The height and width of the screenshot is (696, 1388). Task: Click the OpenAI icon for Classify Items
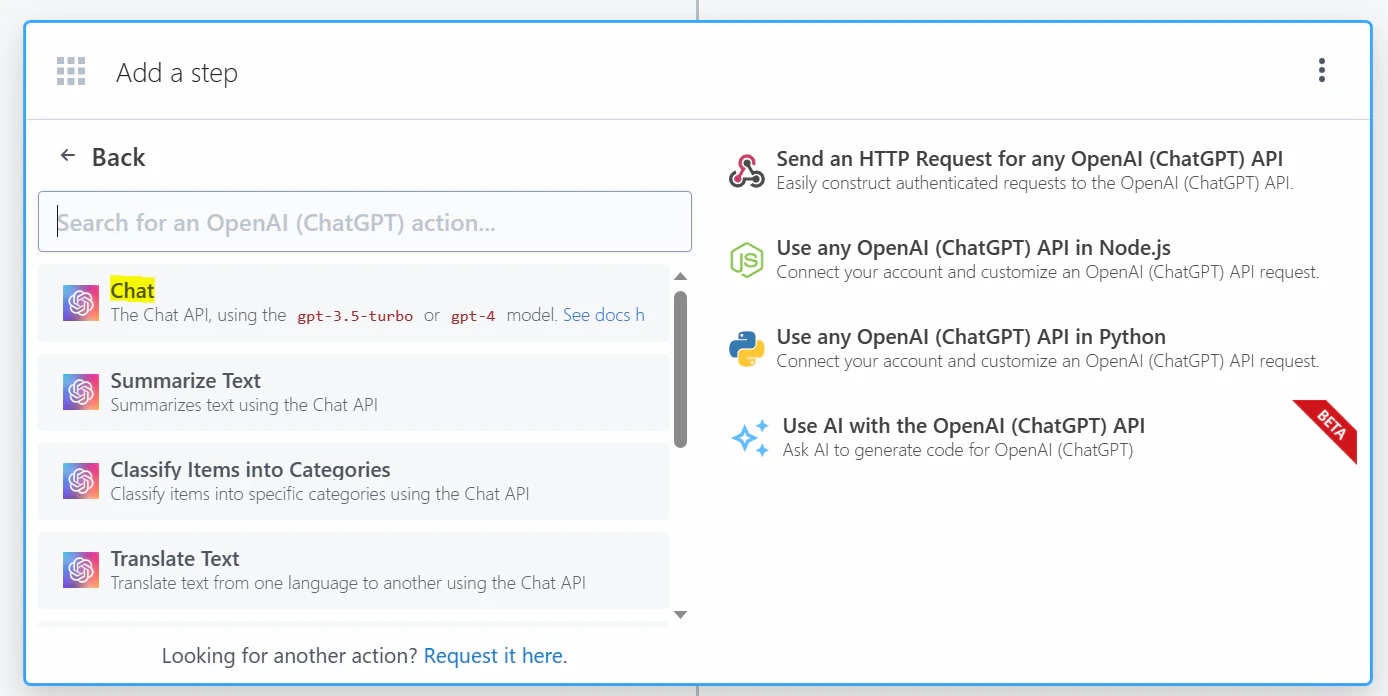pyautogui.click(x=81, y=481)
